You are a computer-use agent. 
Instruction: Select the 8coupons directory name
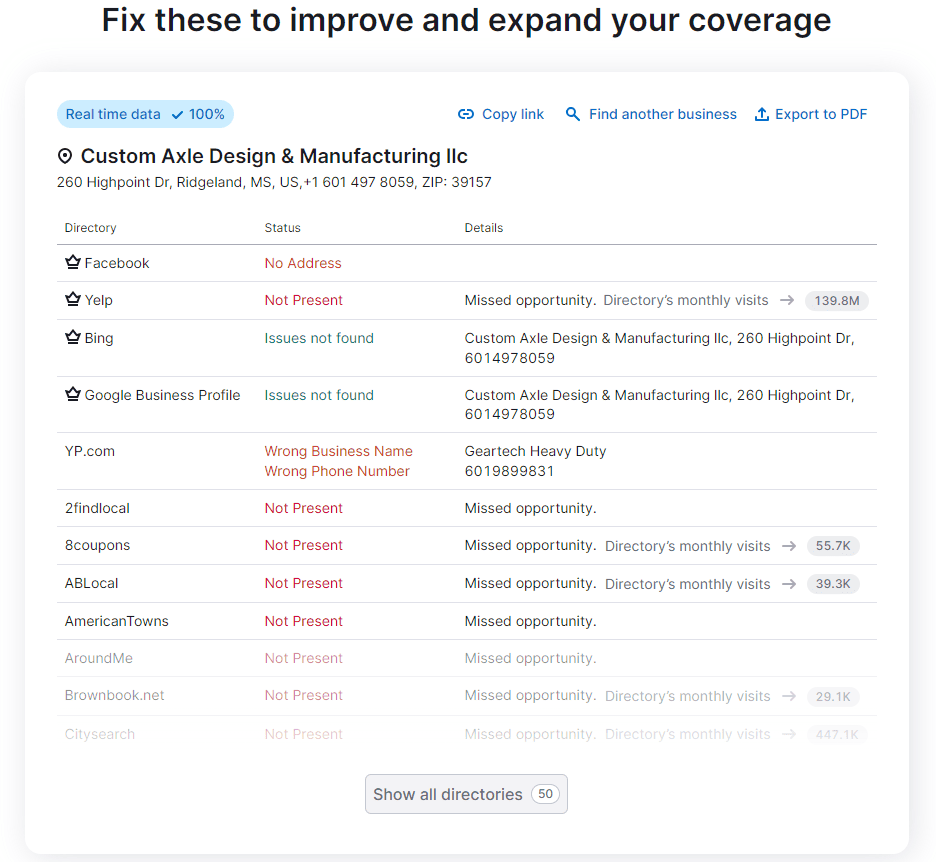[x=97, y=545]
